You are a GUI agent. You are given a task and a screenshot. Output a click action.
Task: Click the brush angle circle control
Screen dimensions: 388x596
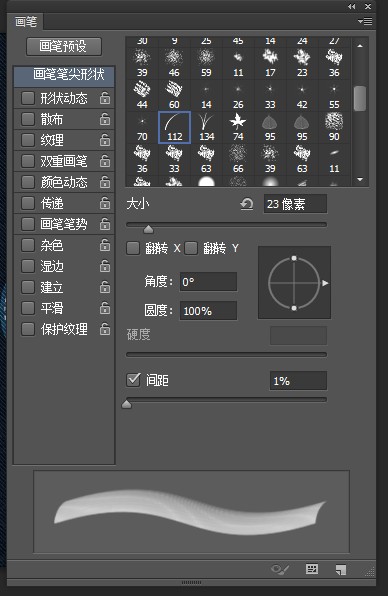[294, 282]
